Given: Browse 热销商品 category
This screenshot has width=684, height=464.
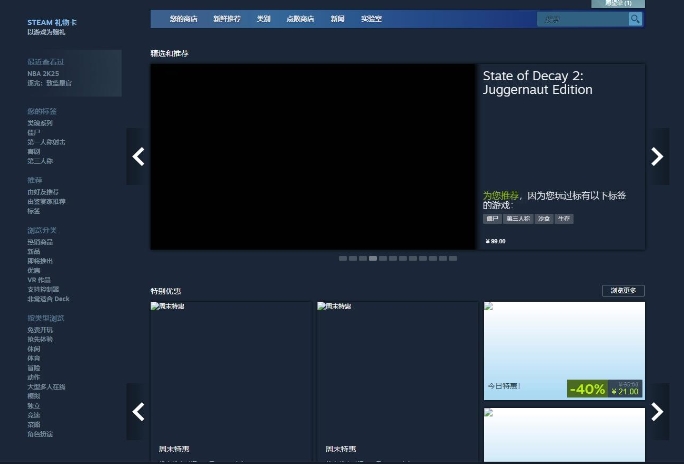Looking at the screenshot, I should coord(40,242).
